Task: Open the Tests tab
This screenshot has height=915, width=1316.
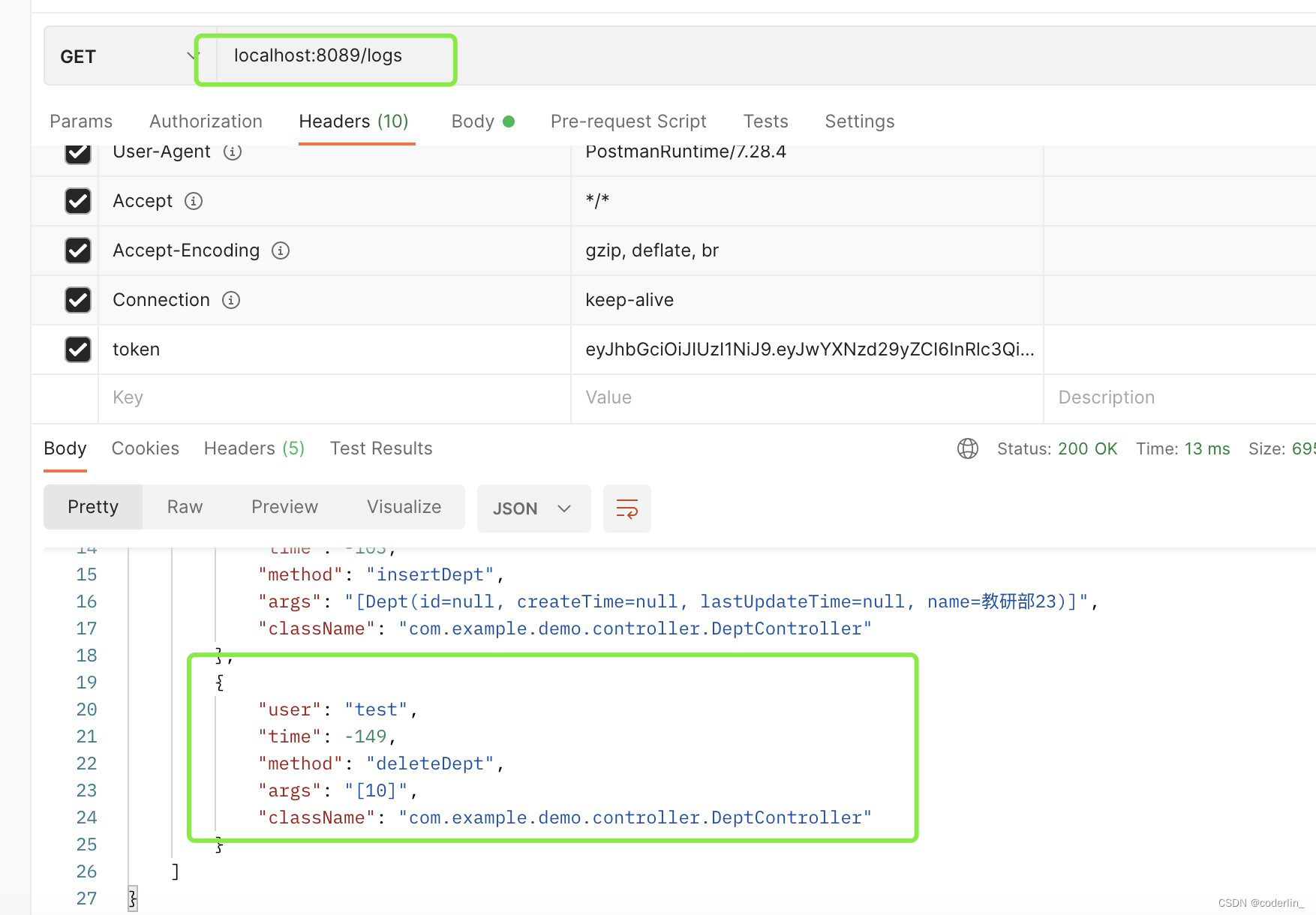Action: tap(765, 121)
